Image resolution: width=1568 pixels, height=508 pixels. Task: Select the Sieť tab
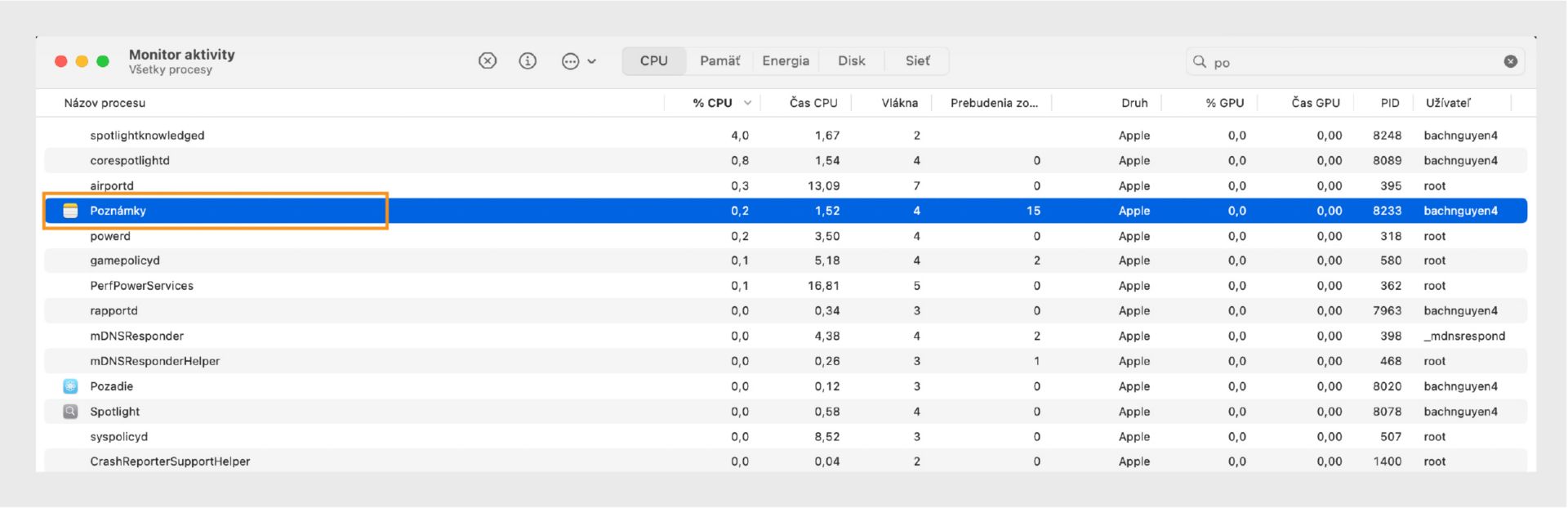[917, 61]
